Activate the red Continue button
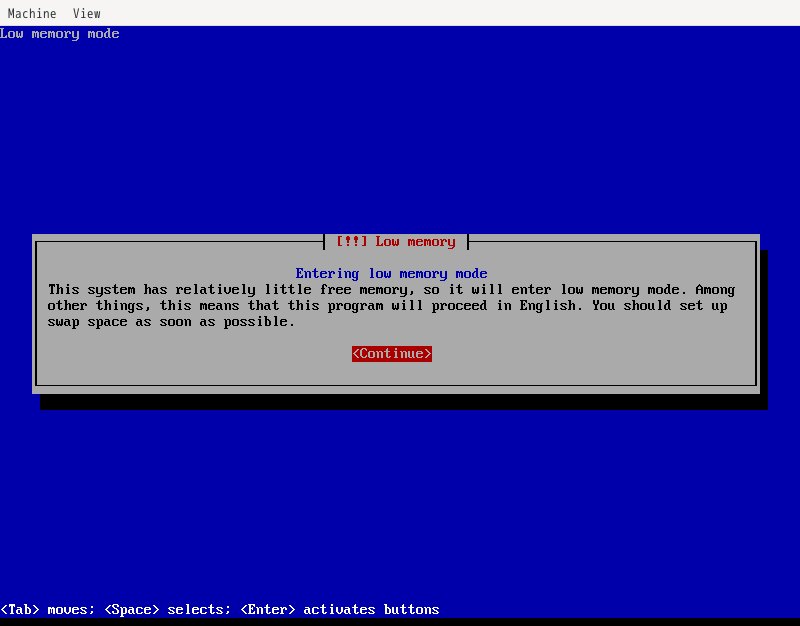 click(x=392, y=354)
